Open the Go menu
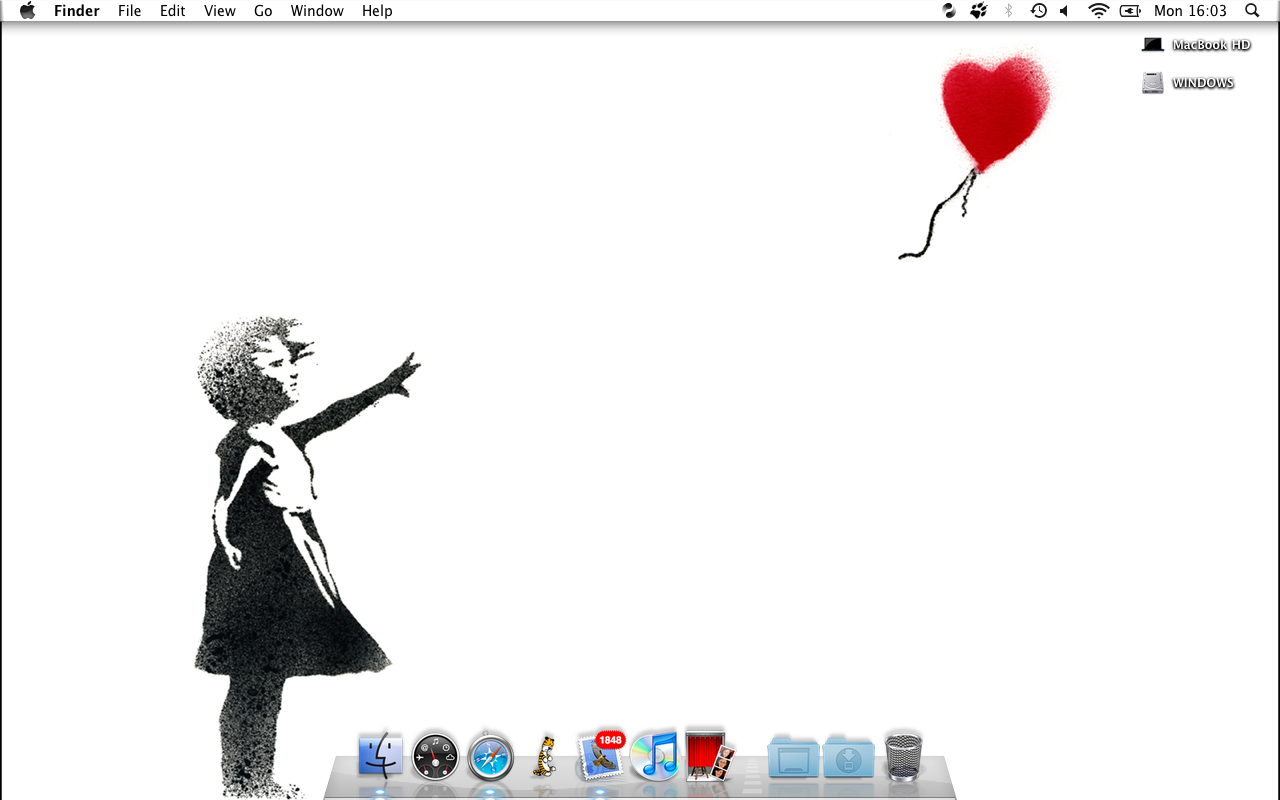Image resolution: width=1280 pixels, height=800 pixels. (x=263, y=11)
